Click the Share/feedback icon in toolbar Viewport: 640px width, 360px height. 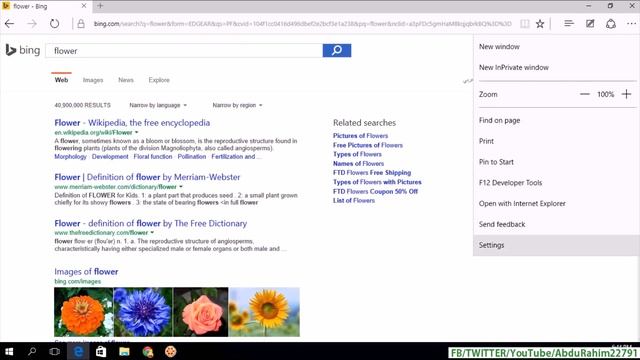pos(611,24)
